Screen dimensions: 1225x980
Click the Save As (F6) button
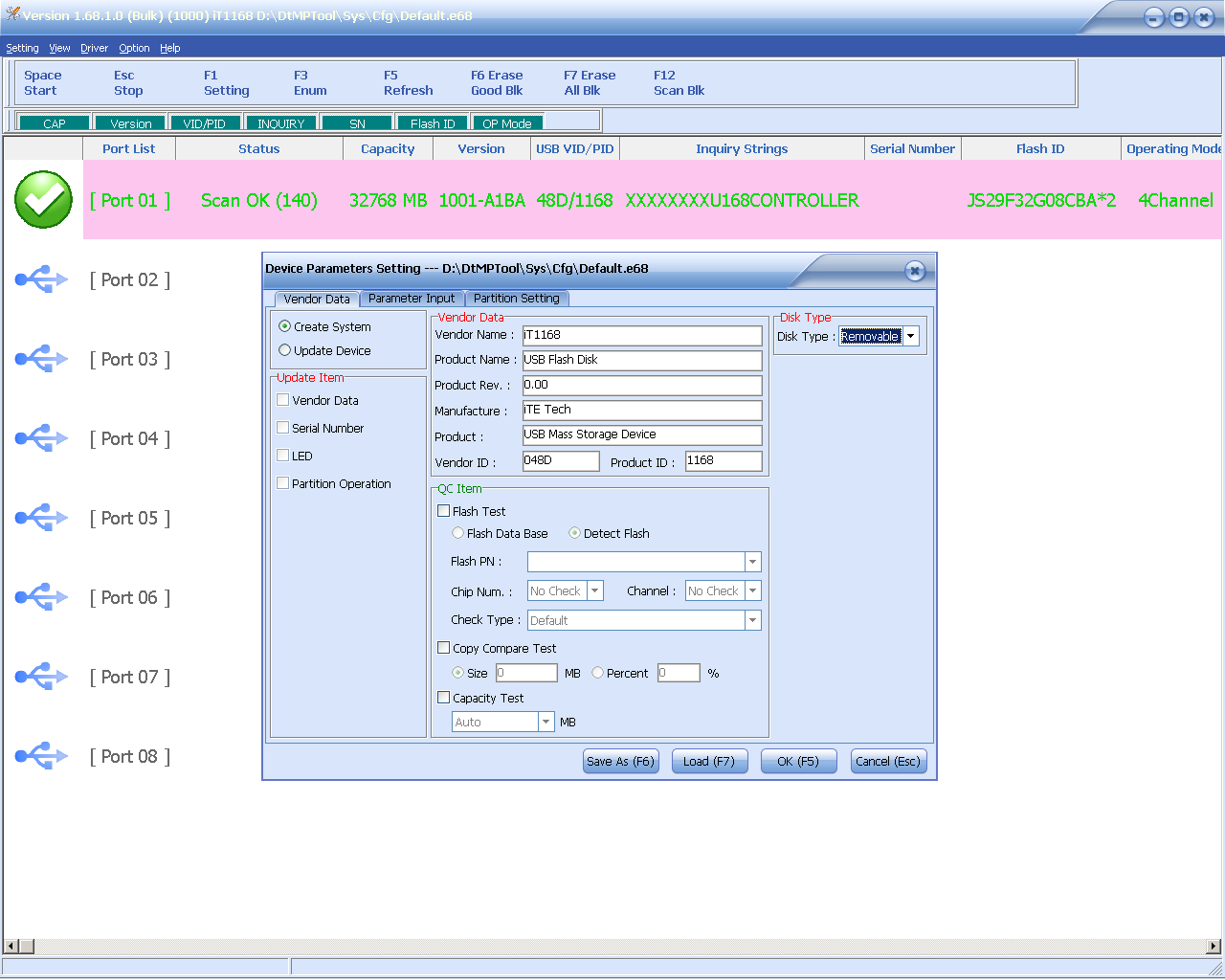[620, 761]
